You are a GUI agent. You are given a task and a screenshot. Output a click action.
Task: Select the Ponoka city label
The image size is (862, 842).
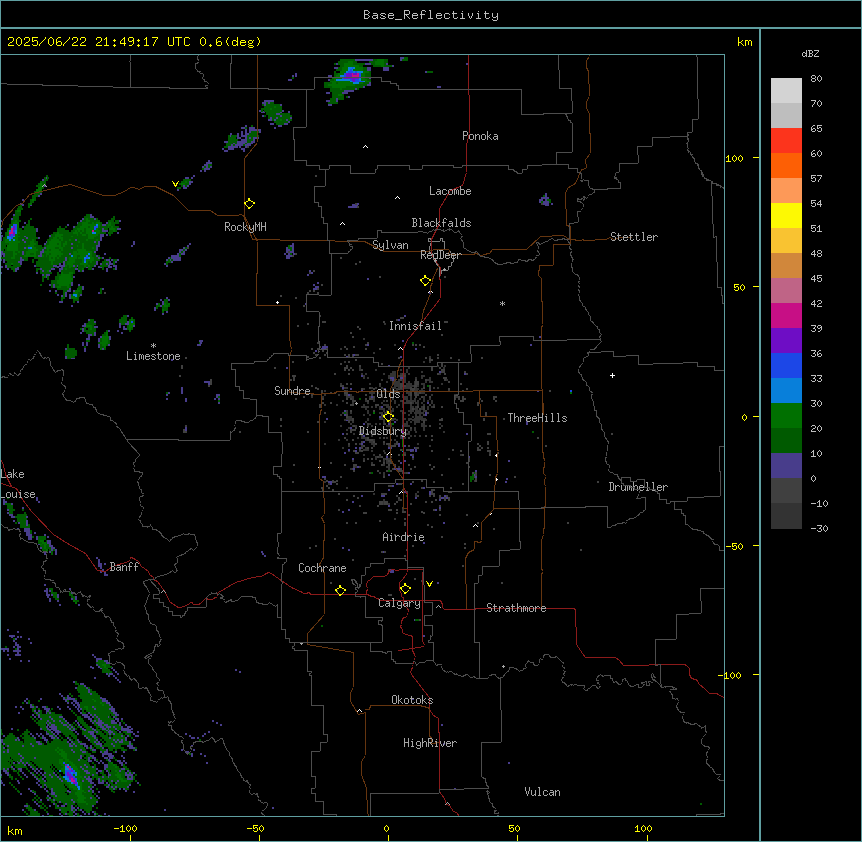click(x=480, y=136)
